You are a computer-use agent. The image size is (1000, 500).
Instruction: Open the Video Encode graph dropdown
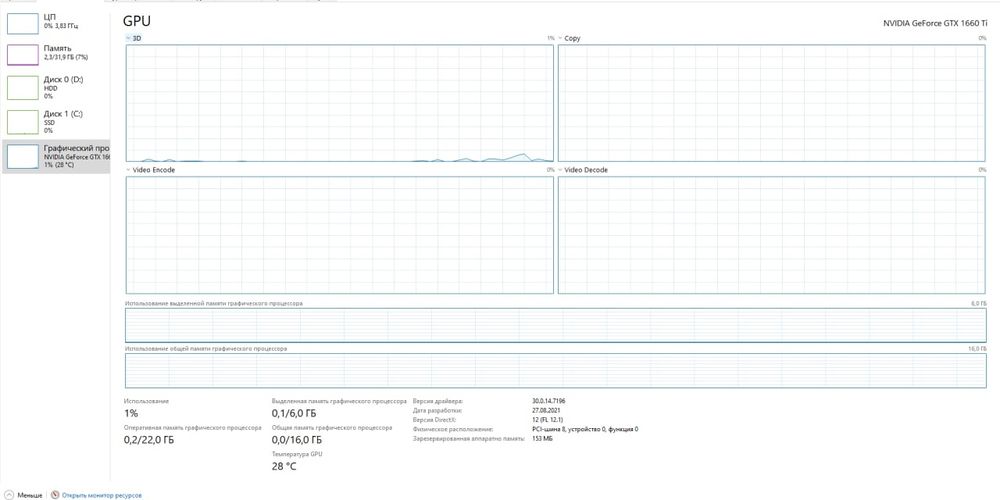pos(128,170)
